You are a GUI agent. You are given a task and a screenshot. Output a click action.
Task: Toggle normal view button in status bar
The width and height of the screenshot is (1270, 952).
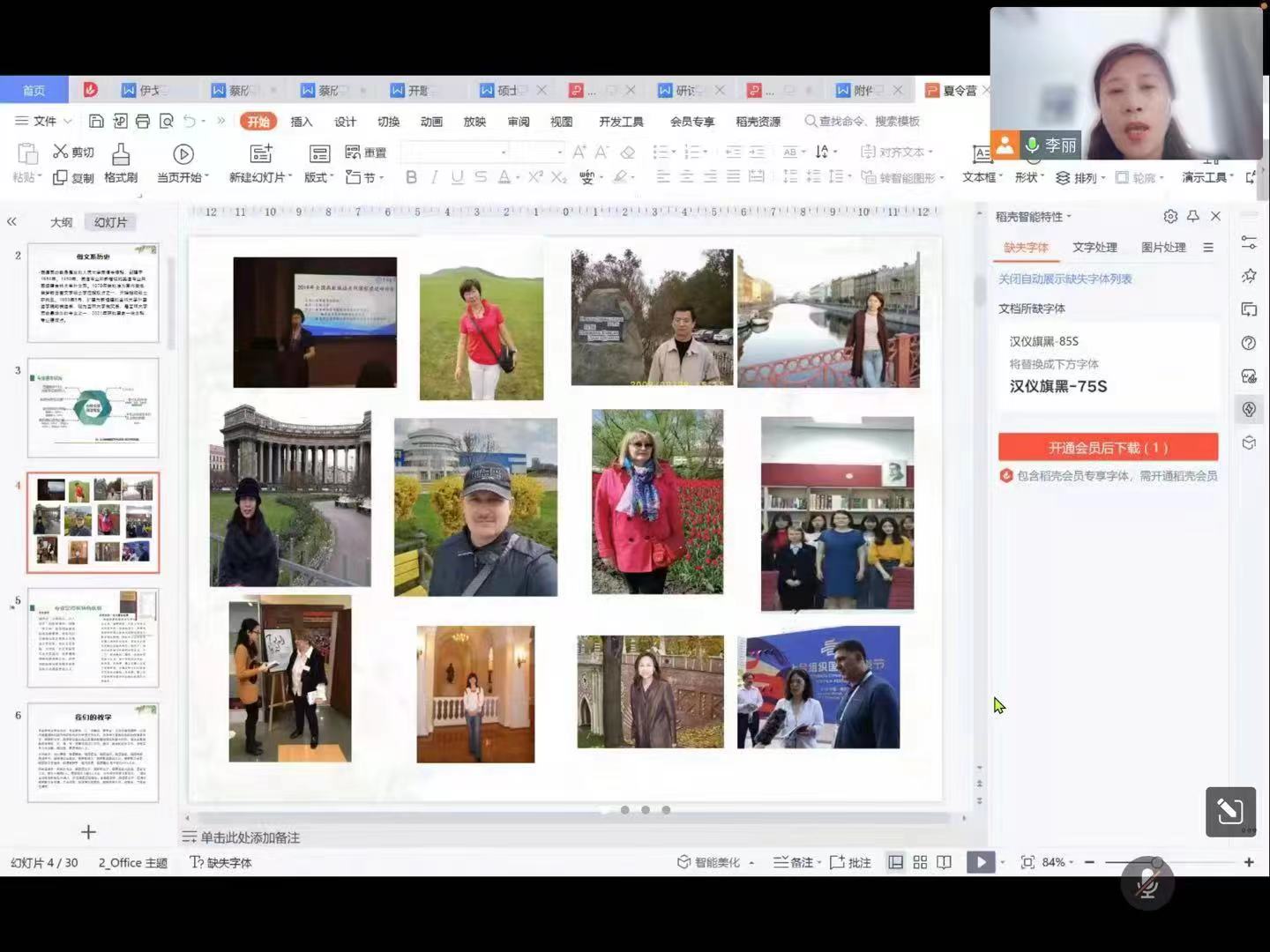[x=895, y=862]
